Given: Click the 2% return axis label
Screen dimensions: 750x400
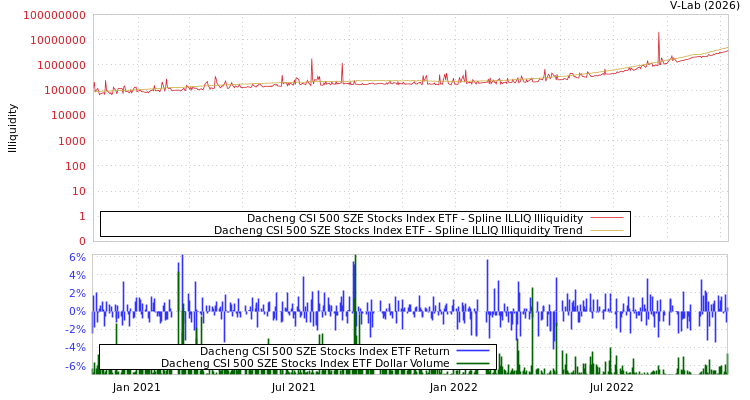Looking at the screenshot, I should 76,293.
